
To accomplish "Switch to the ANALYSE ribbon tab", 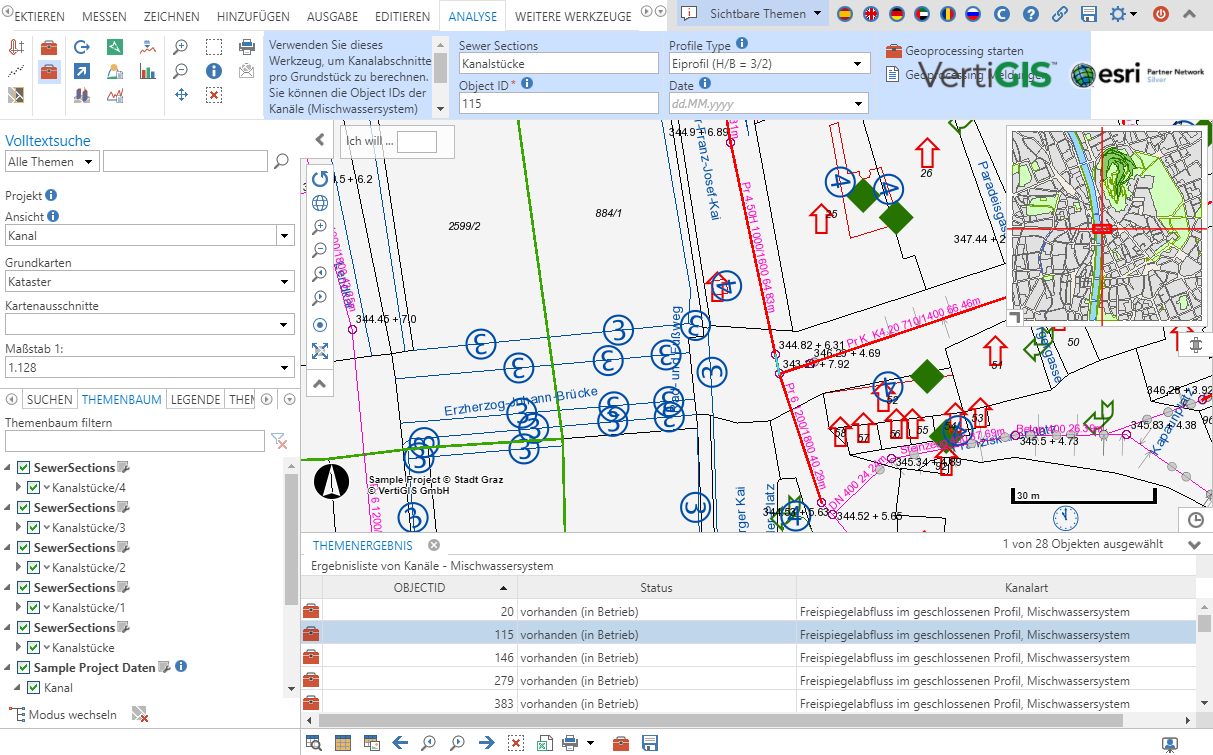I will coord(471,16).
